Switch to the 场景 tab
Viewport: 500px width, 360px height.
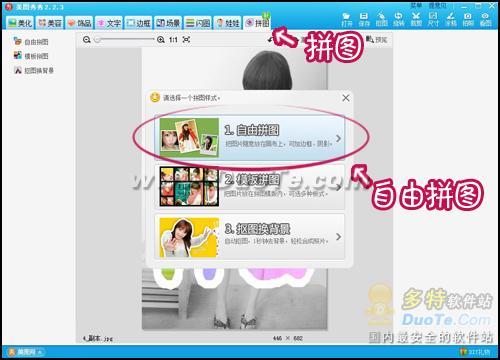pos(168,23)
